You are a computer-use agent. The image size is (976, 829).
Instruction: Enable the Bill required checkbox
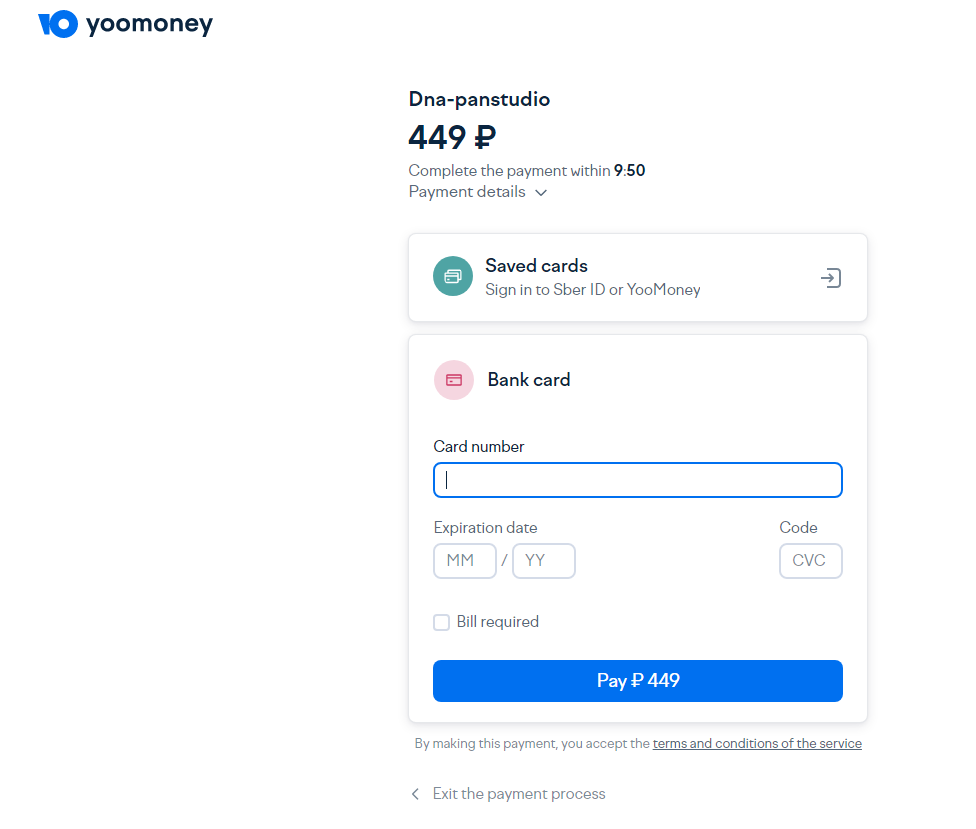tap(441, 623)
